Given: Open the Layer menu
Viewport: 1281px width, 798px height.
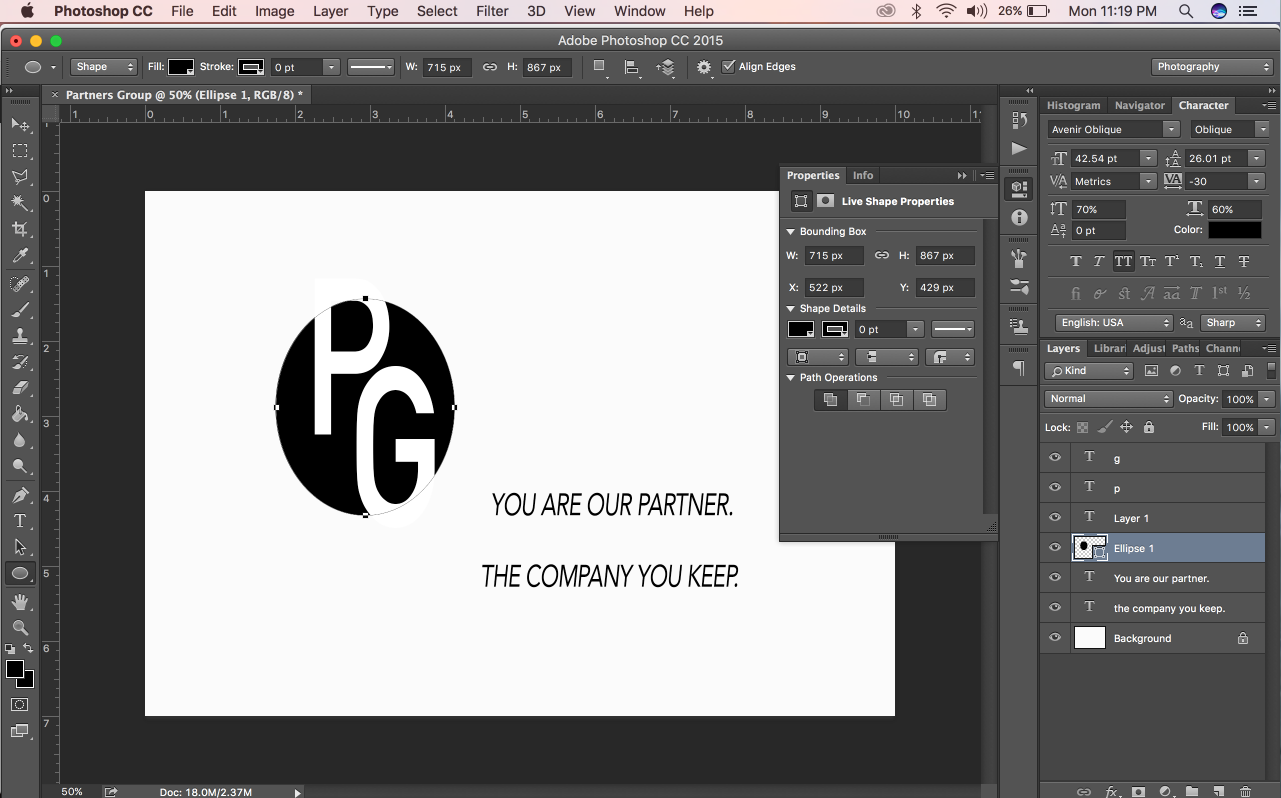Looking at the screenshot, I should (330, 11).
